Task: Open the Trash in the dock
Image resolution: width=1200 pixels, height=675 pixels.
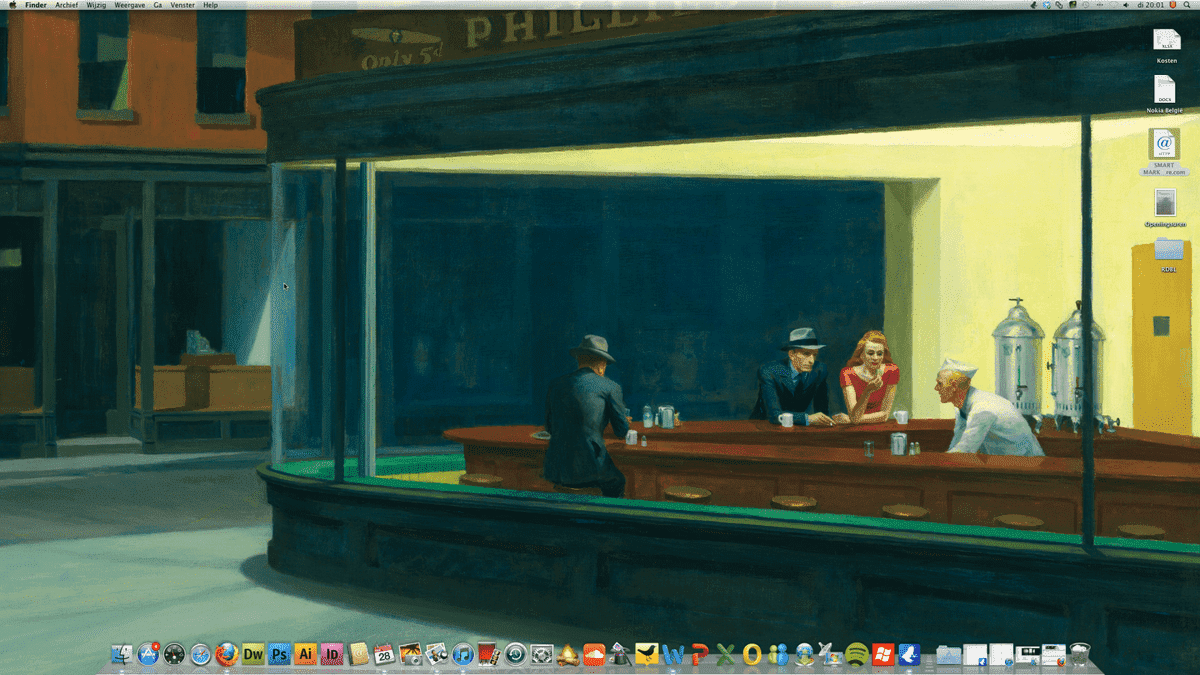Action: tap(1079, 655)
